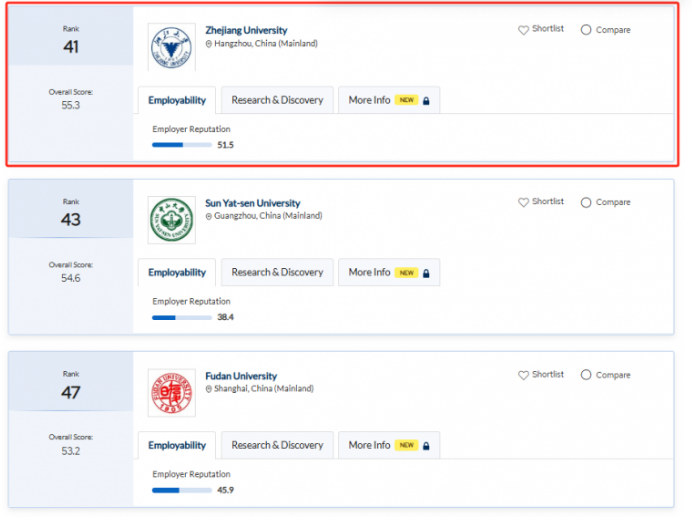This screenshot has height=526, width=692.
Task: Select Employability tab for Zhejiang University
Action: (x=177, y=100)
